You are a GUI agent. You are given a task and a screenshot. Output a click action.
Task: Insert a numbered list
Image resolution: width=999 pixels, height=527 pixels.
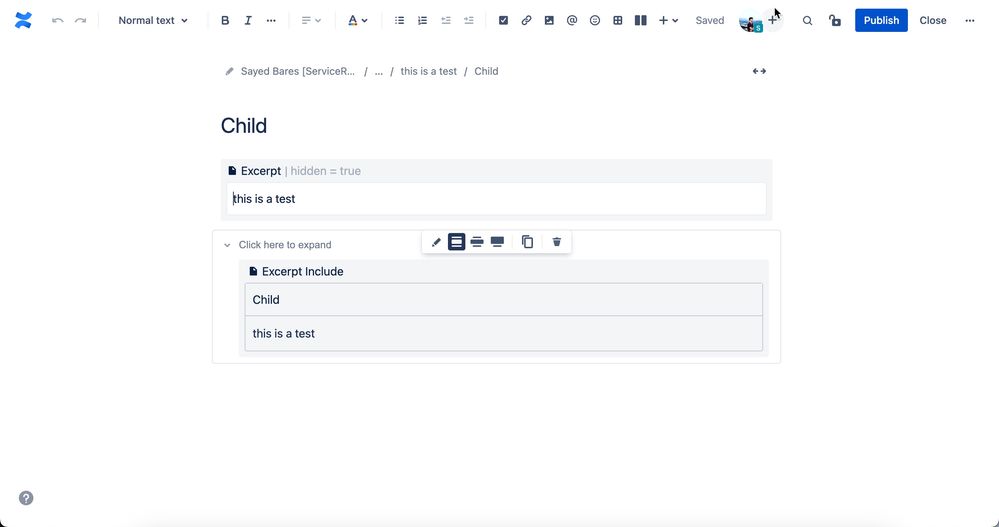pos(422,20)
